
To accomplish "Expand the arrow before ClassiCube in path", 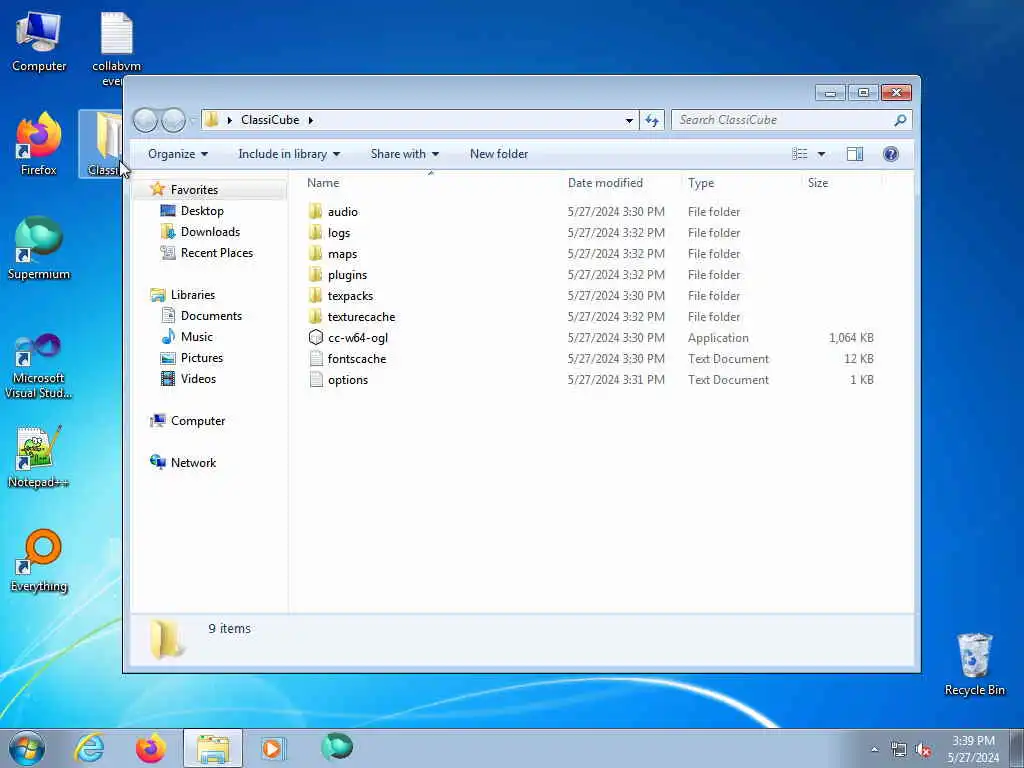I will [x=229, y=120].
